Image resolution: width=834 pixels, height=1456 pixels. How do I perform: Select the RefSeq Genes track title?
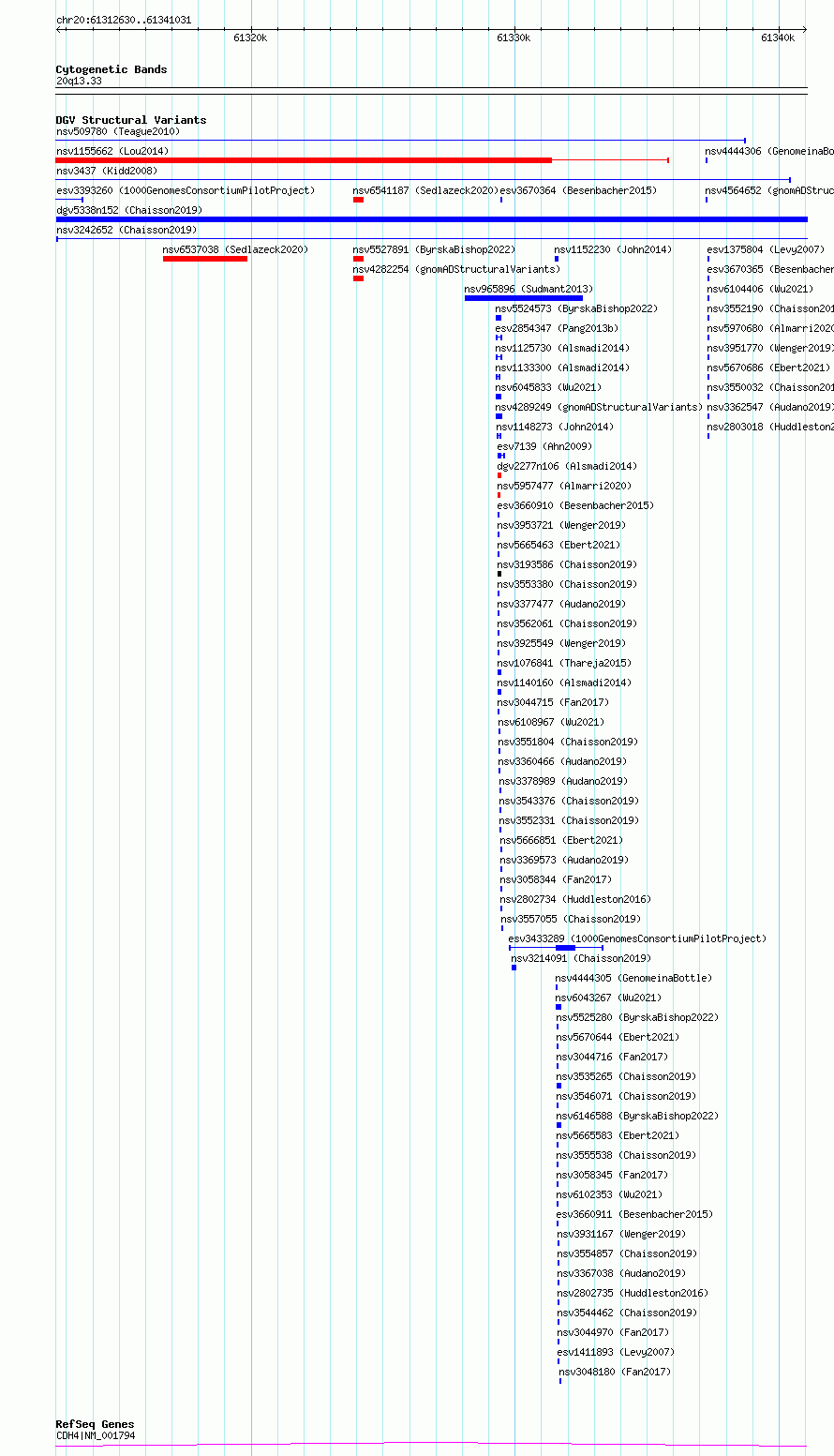(x=95, y=1424)
